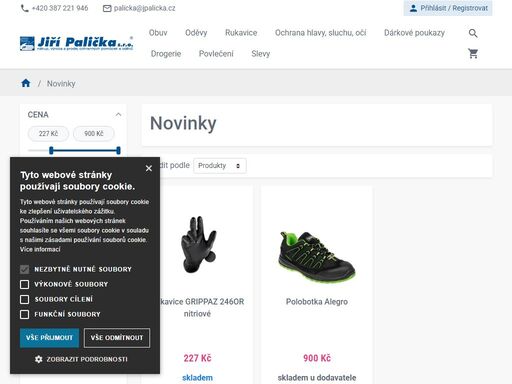Click the left price slider handle
The image size is (512, 384).
51,150
